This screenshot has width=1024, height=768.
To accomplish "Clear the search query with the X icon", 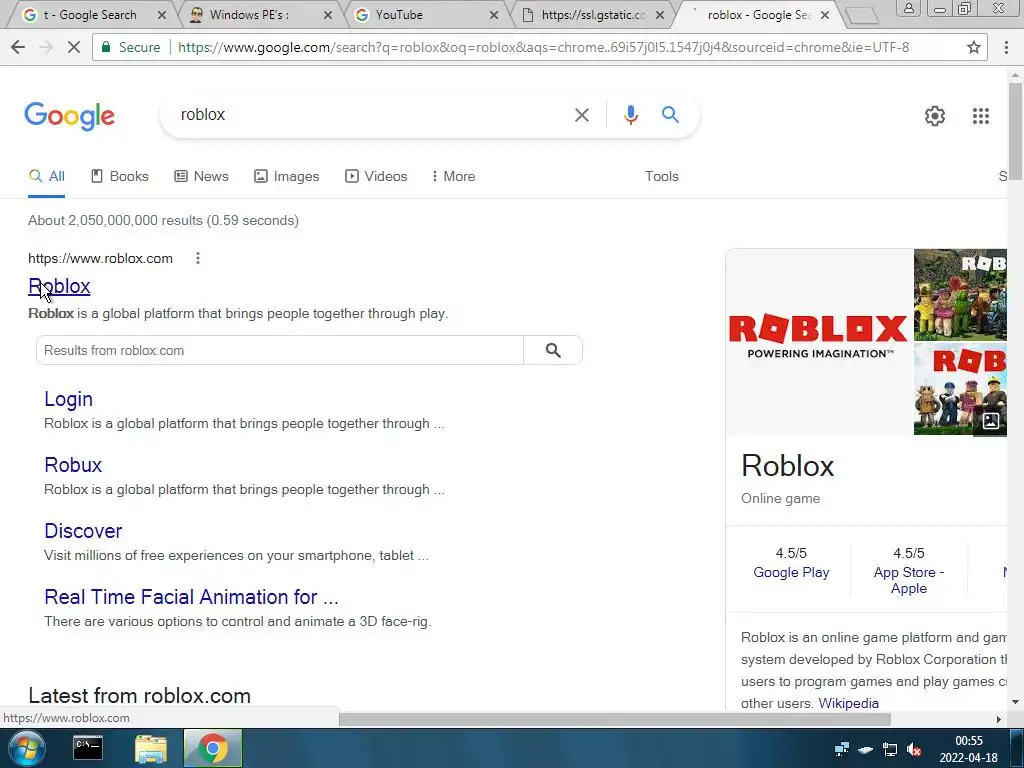I will pos(582,115).
